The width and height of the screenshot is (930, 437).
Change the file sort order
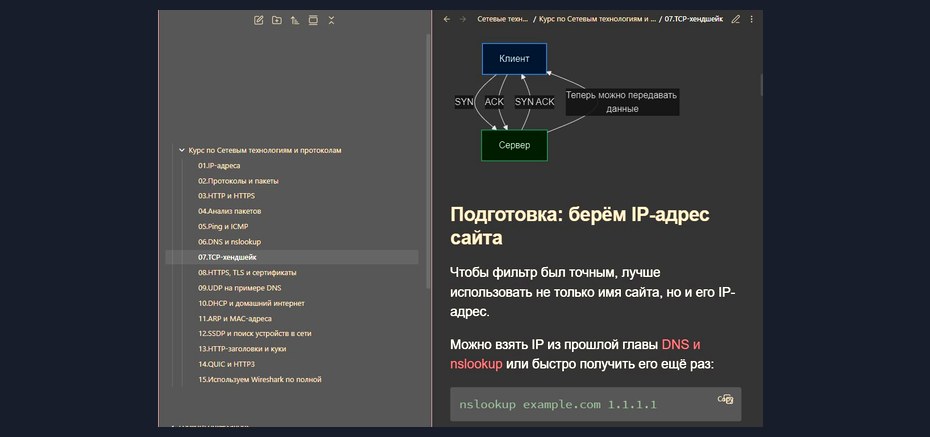click(295, 20)
